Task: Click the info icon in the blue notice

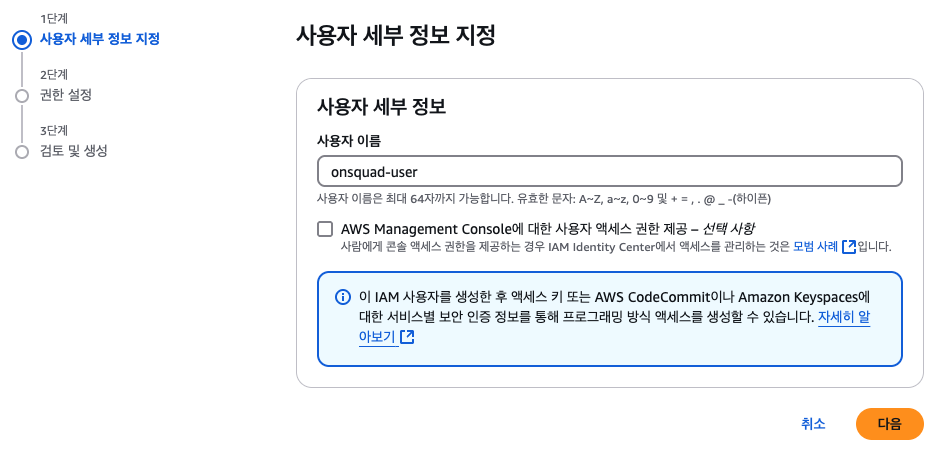Action: (342, 297)
